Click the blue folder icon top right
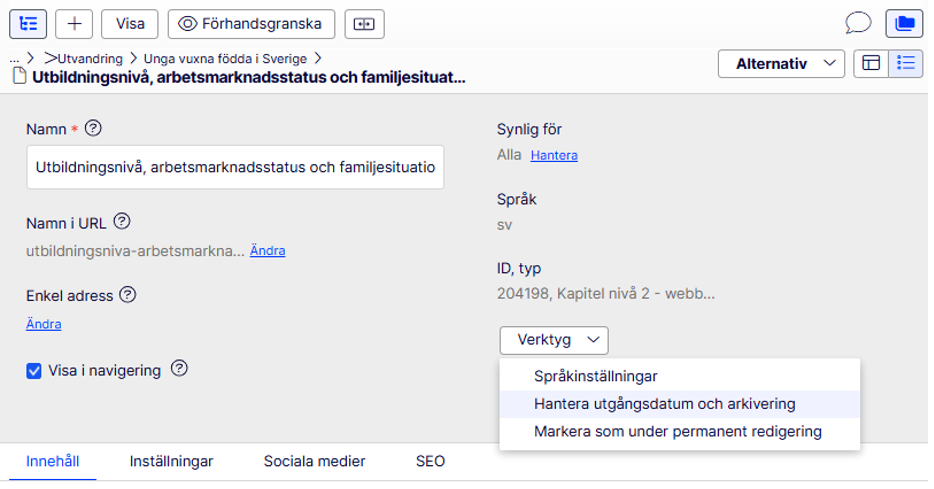Viewport: 934px width, 489px height. pos(904,23)
